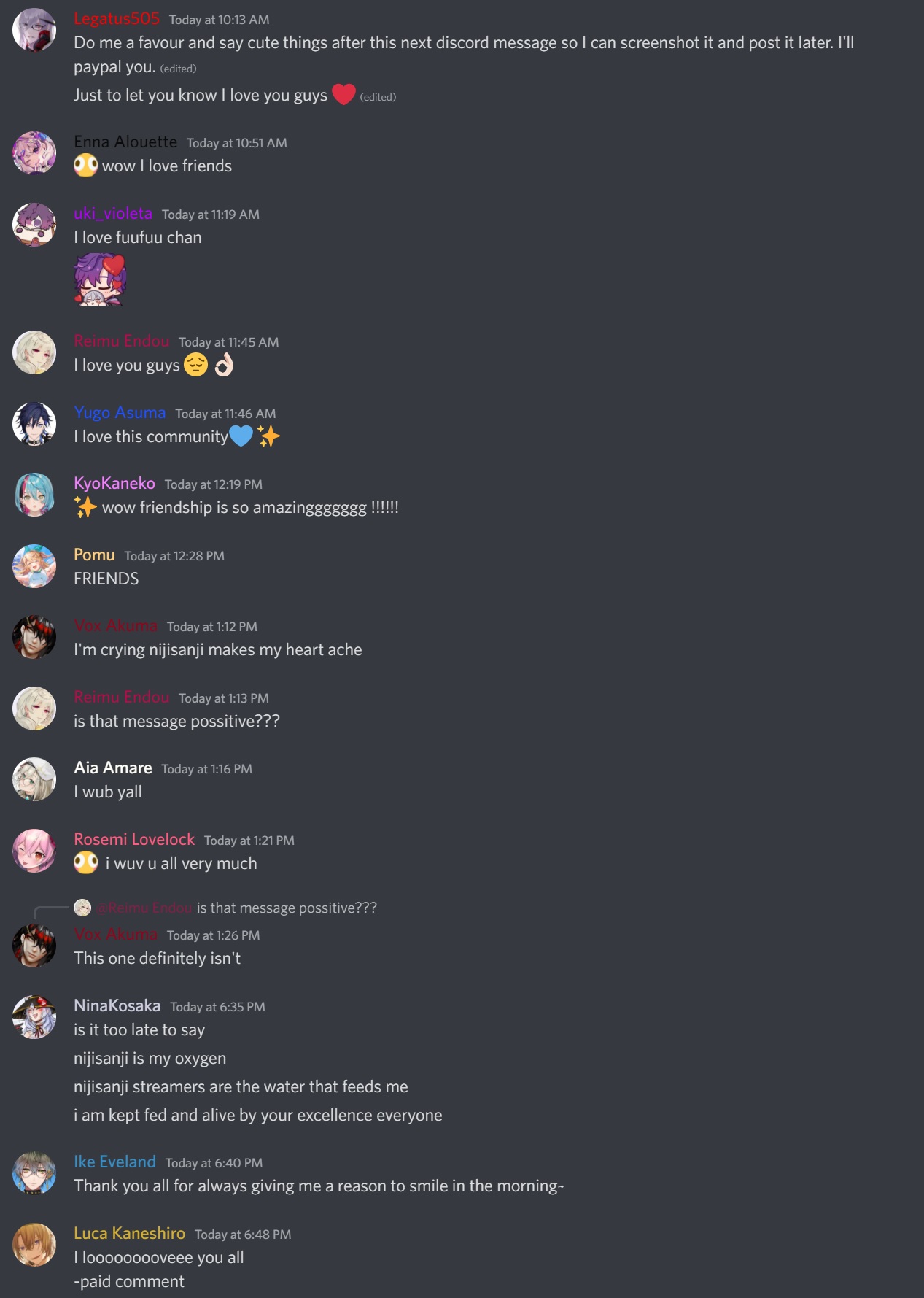Viewport: 924px width, 1298px height.
Task: Open uki_violeta's avatar image
Action: point(34,225)
